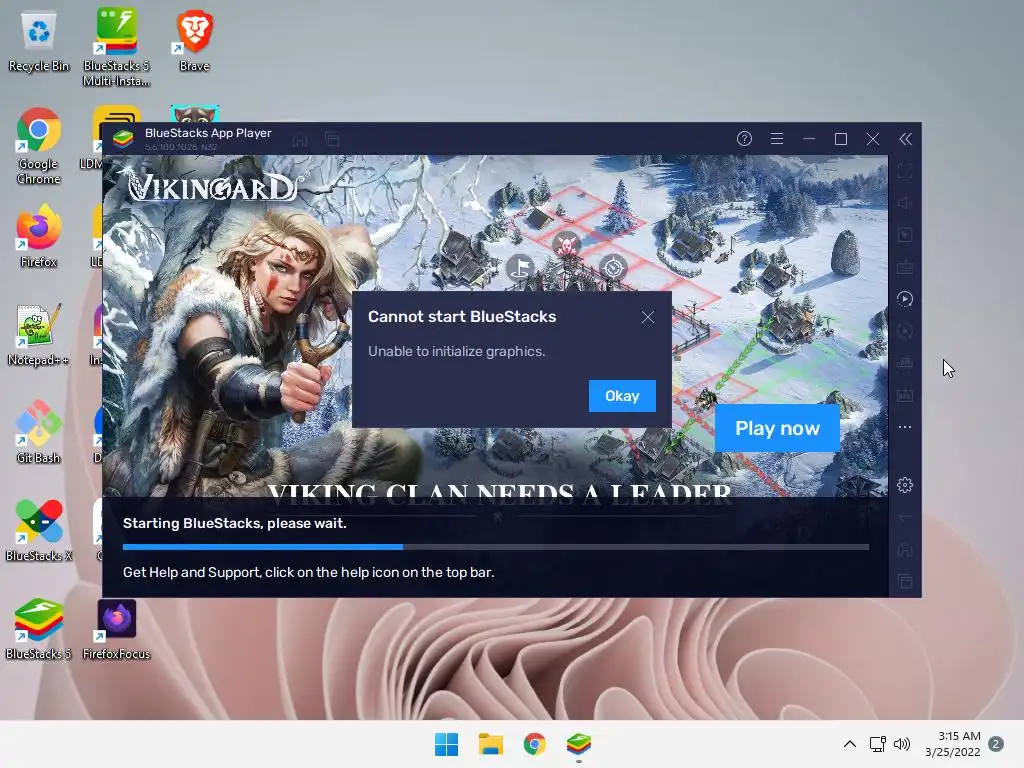This screenshot has width=1024, height=768.
Task: Click the flag marker on game map
Action: pyautogui.click(x=520, y=267)
